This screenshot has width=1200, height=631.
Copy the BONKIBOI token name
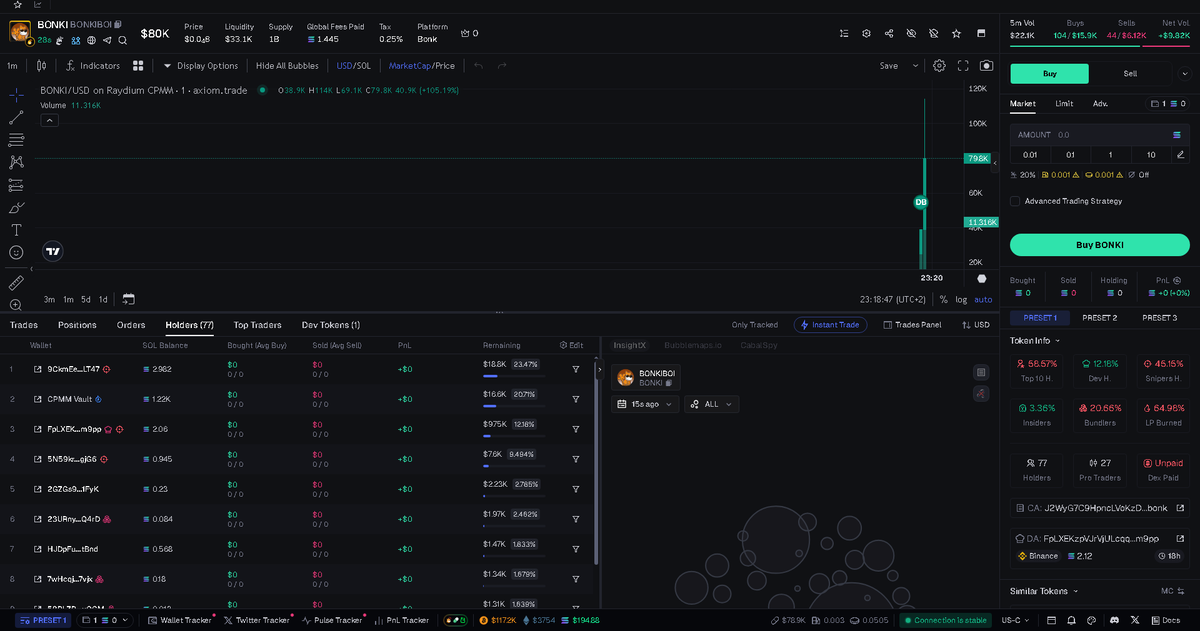[118, 24]
